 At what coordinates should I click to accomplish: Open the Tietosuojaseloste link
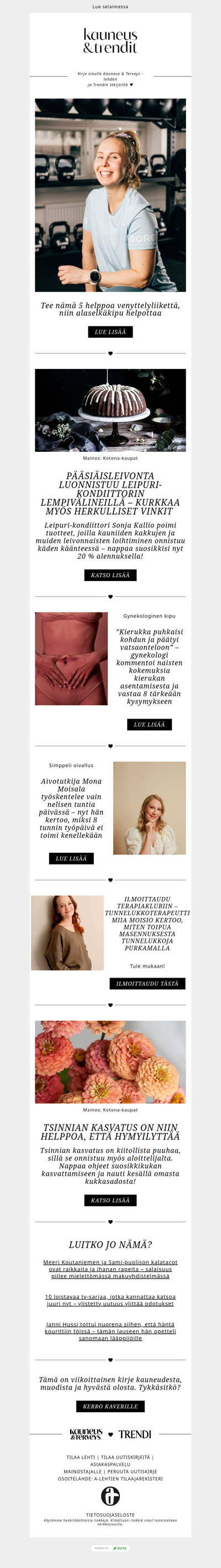pos(110,1515)
